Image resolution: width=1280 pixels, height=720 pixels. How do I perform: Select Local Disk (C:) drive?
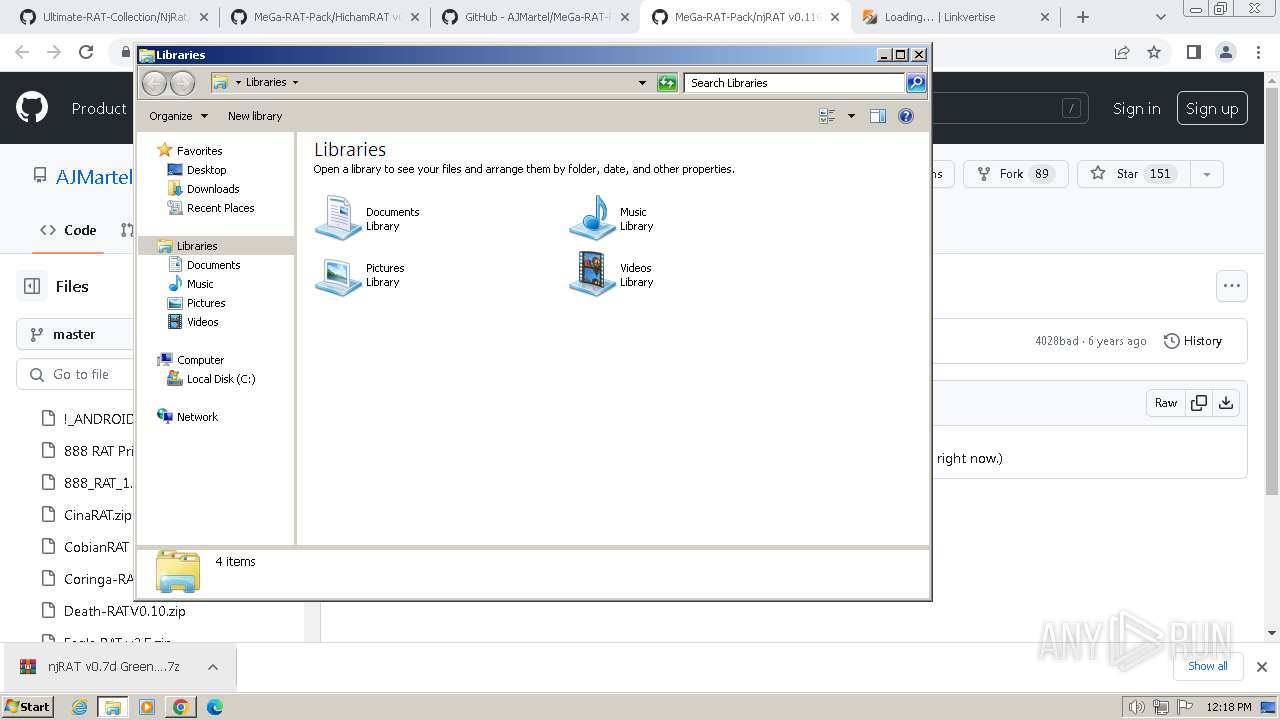pyautogui.click(x=221, y=379)
